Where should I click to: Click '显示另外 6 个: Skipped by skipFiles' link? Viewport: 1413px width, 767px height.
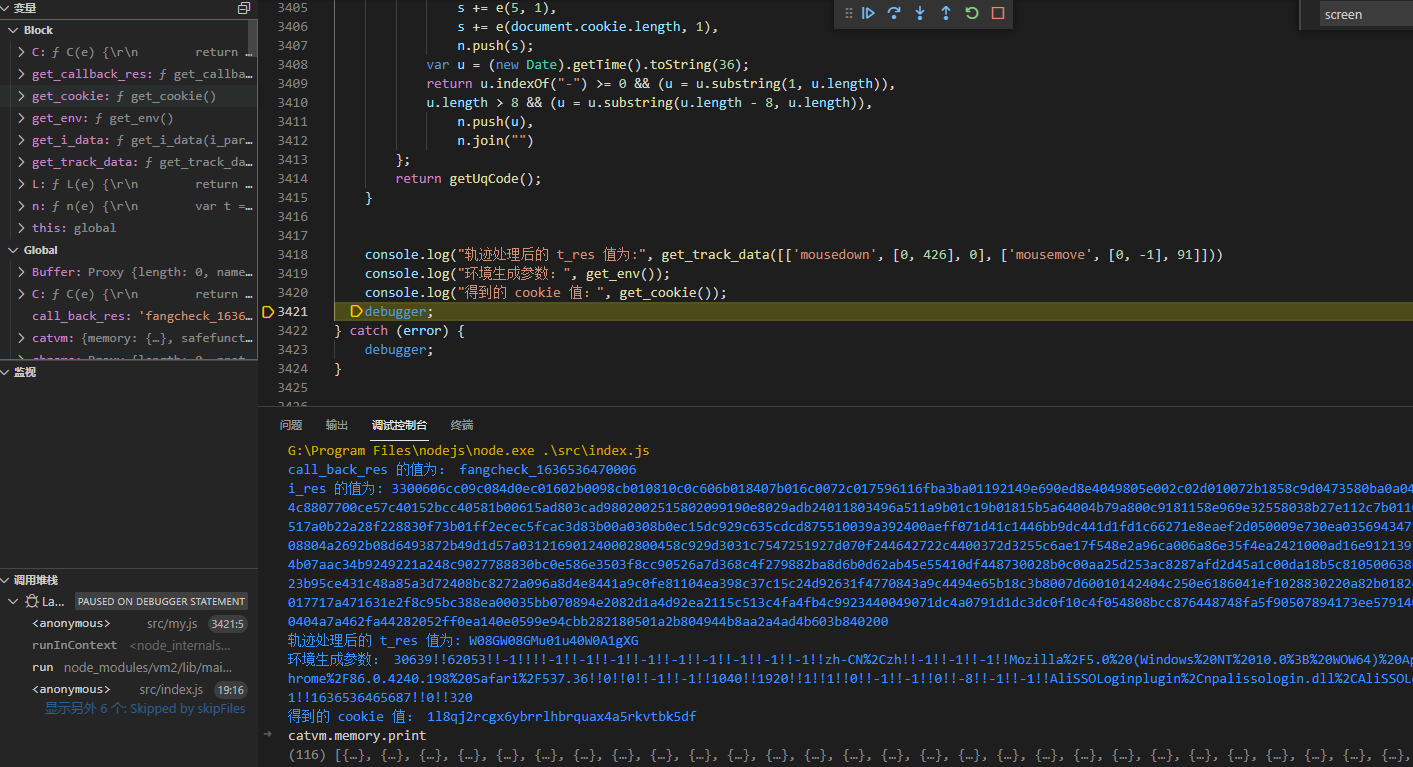coord(145,708)
